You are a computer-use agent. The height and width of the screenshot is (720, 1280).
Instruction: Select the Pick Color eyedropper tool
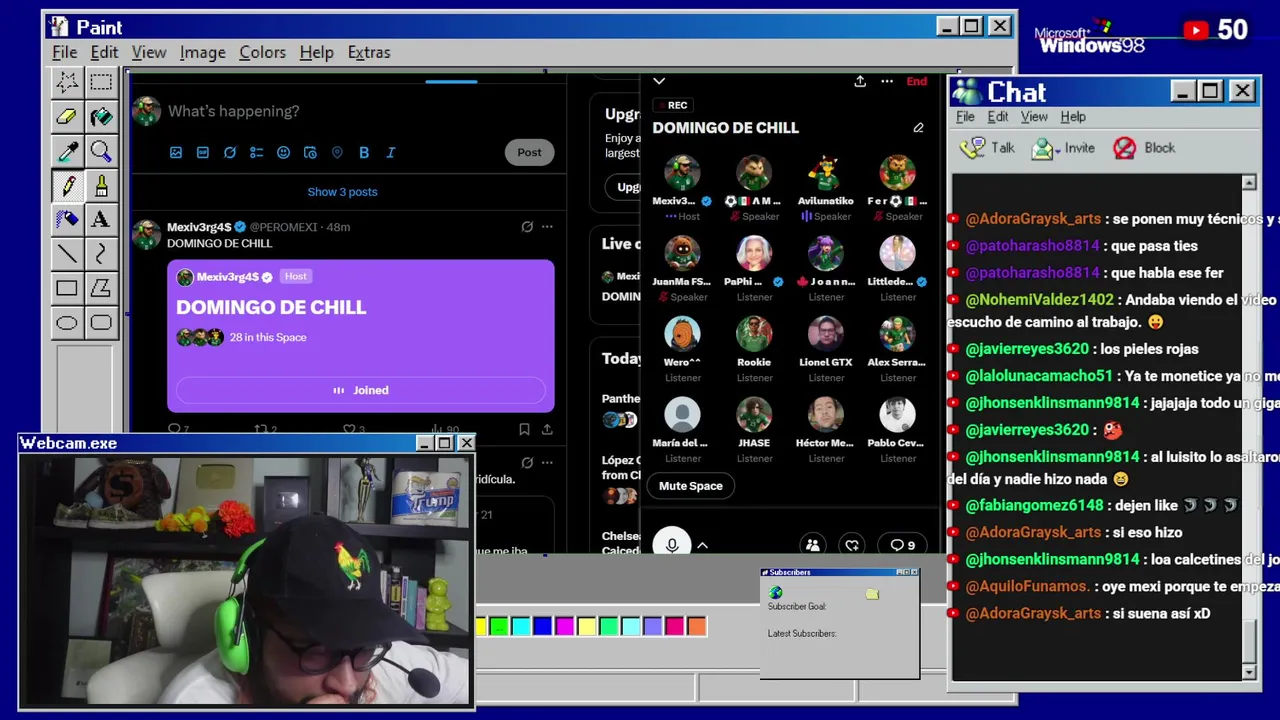point(67,151)
